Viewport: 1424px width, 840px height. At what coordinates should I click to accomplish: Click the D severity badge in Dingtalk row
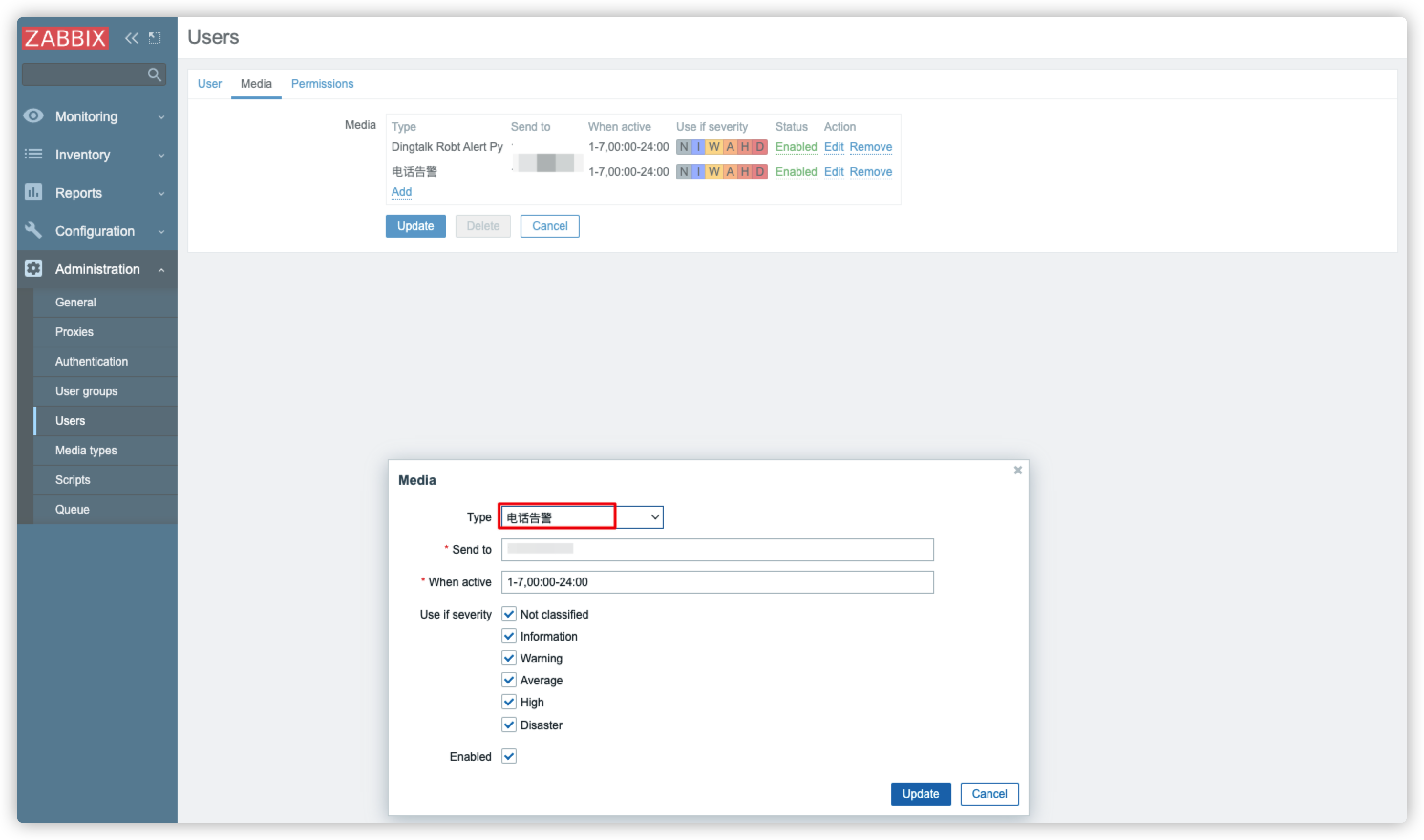tap(759, 147)
